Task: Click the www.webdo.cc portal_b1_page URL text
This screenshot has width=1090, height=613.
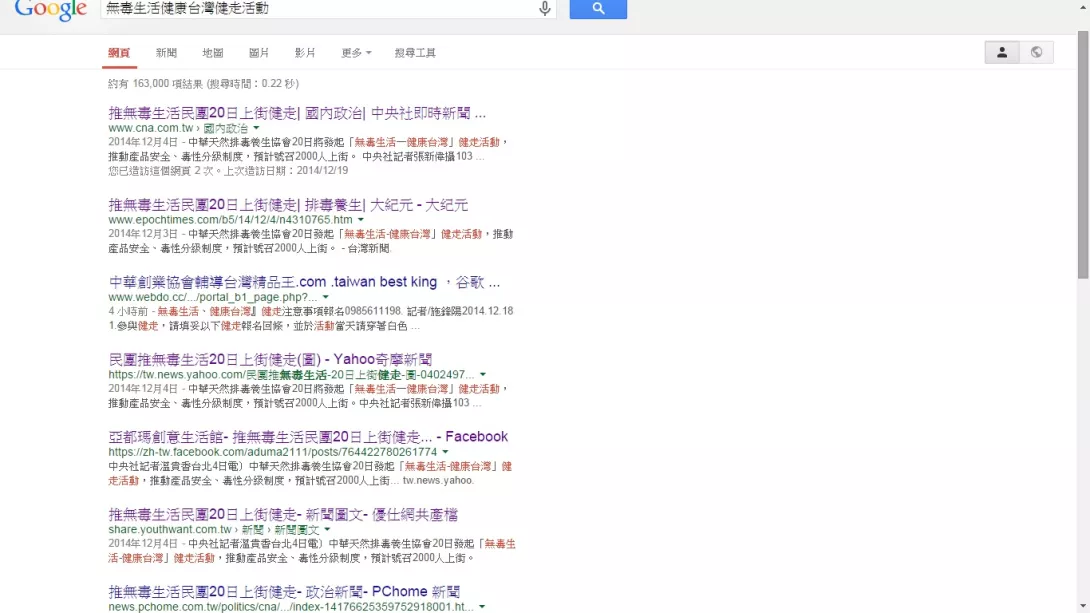Action: point(213,297)
